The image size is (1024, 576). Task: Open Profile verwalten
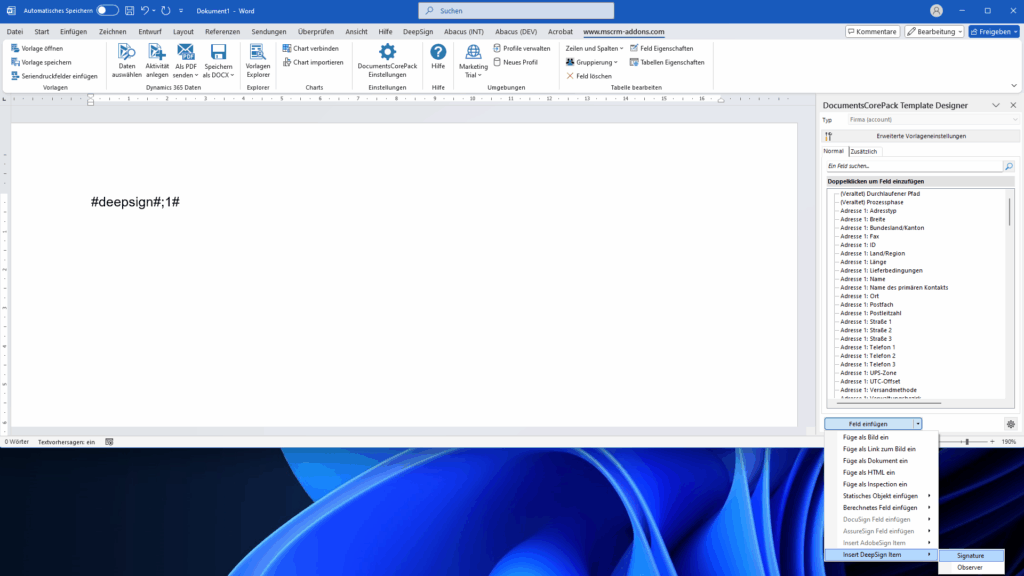[522, 48]
